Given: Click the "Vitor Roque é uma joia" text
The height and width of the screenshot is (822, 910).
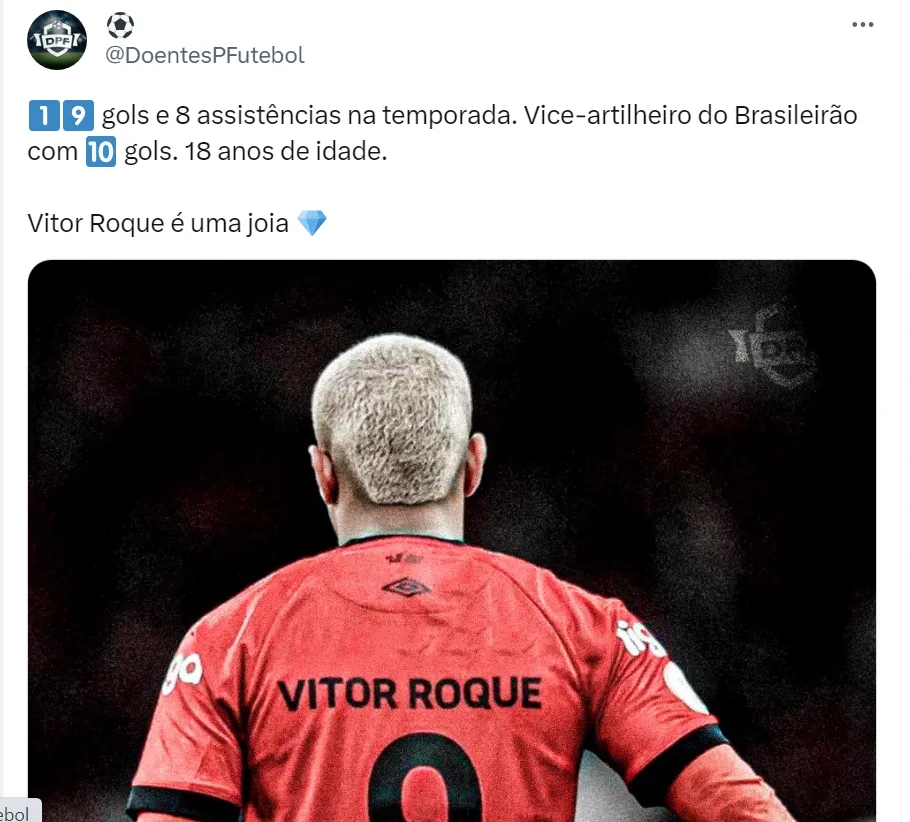Looking at the screenshot, I should pos(158,223).
